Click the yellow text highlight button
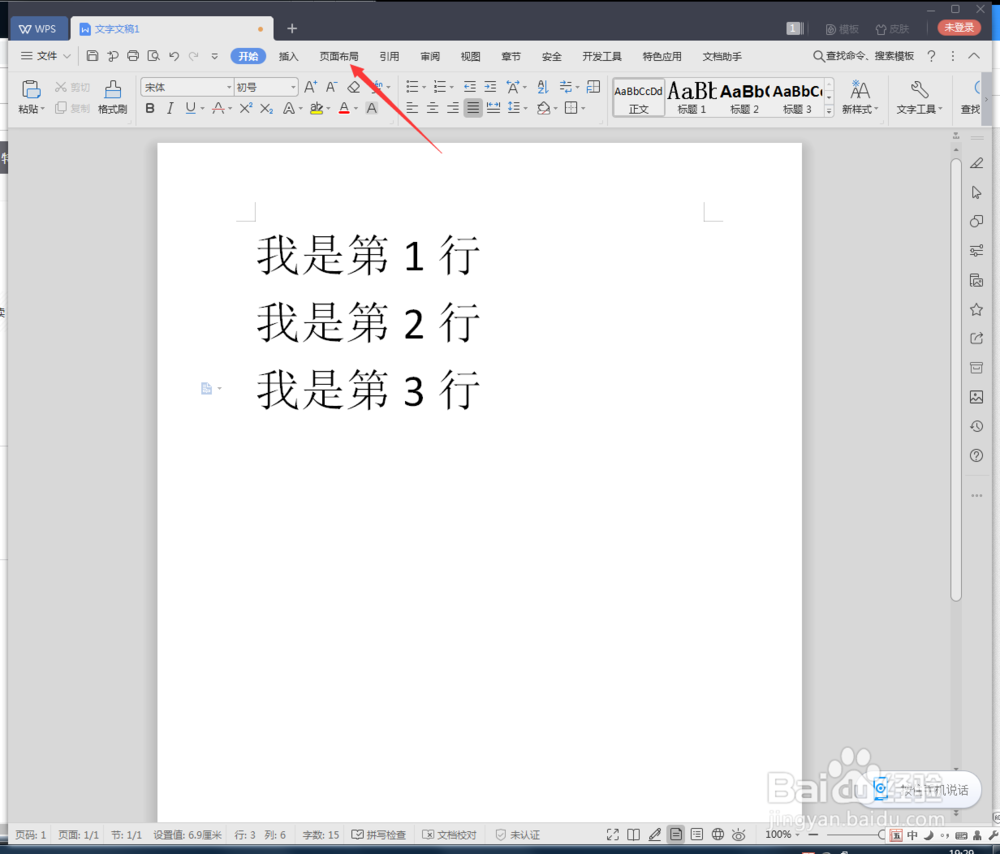Viewport: 1000px width, 854px height. (x=316, y=108)
